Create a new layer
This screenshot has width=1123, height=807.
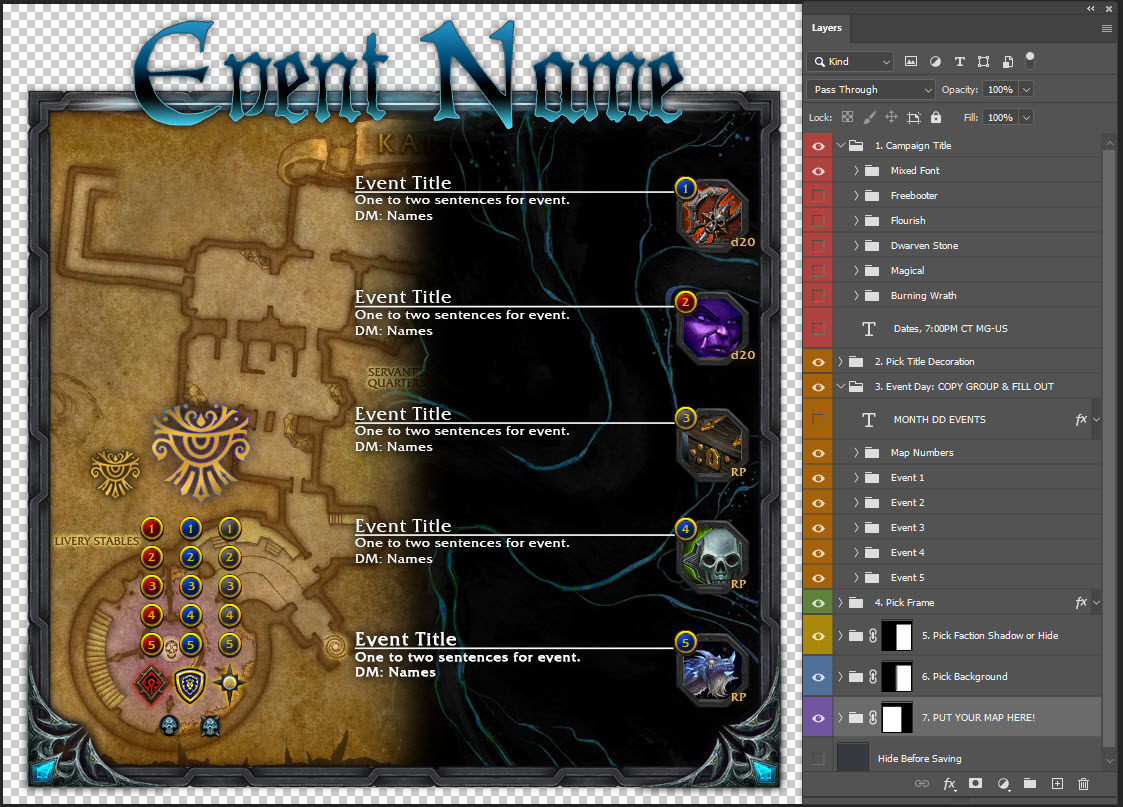(1057, 784)
